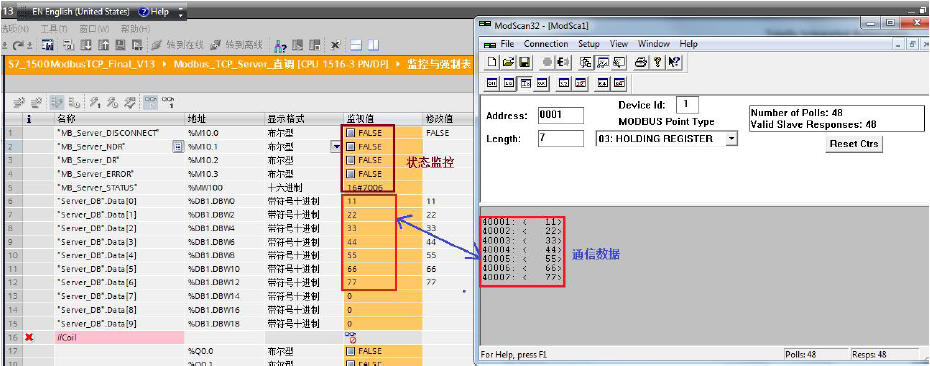Open the MODBUS Point Type dropdown
The image size is (930, 366).
pyautogui.click(x=731, y=139)
